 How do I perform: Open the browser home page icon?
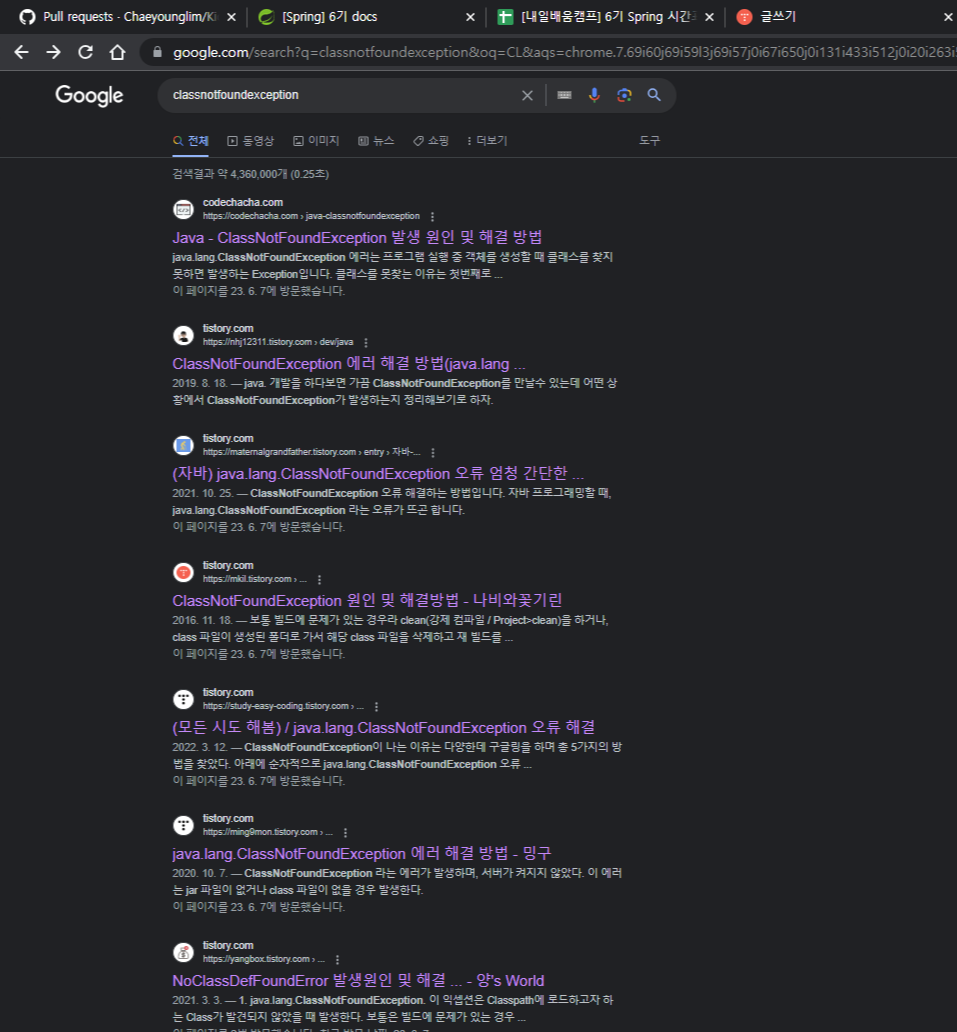click(117, 52)
